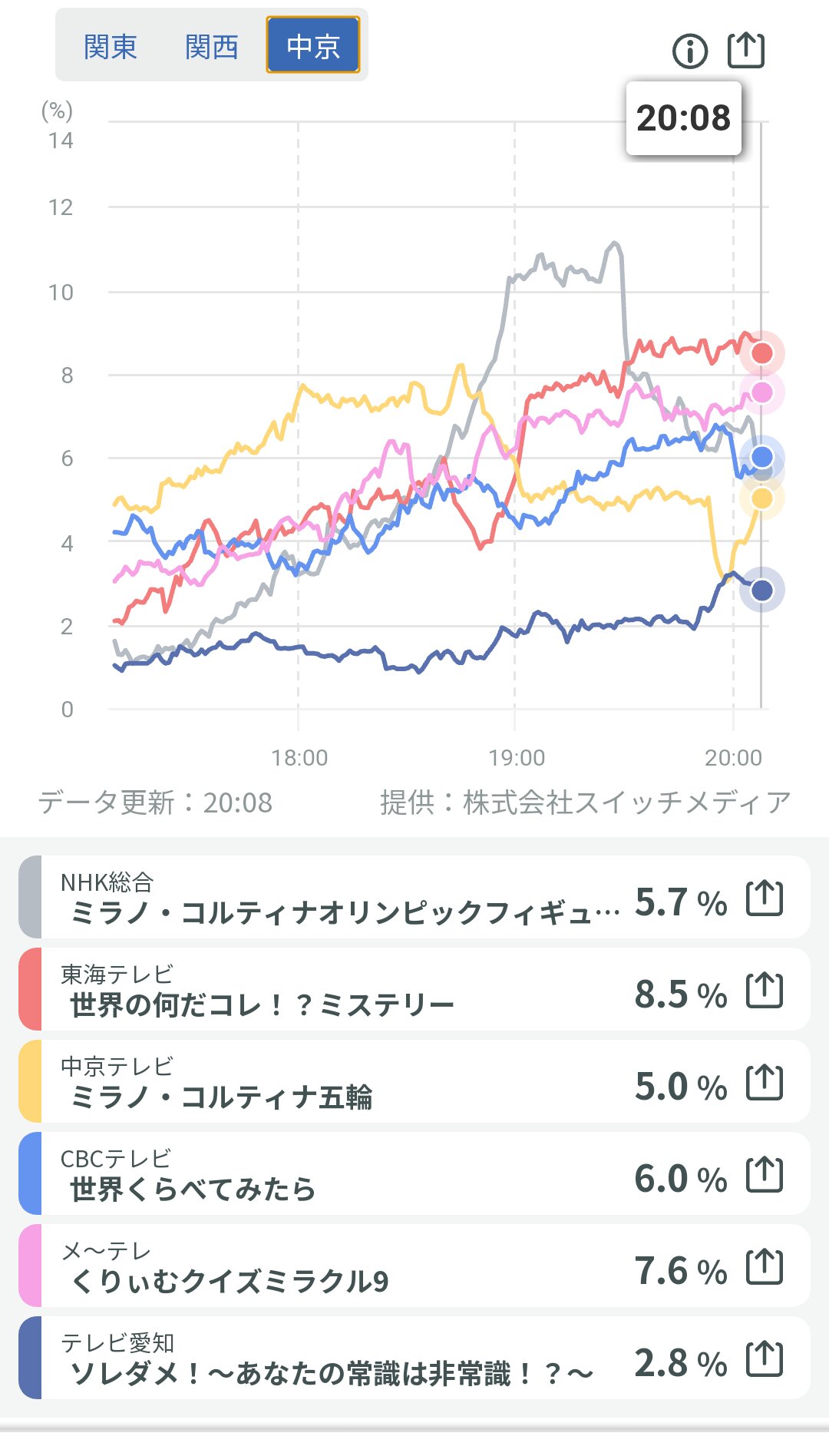Screen dimensions: 829x1456
Task: Switch to the 関西 region tab
Action: [x=211, y=47]
